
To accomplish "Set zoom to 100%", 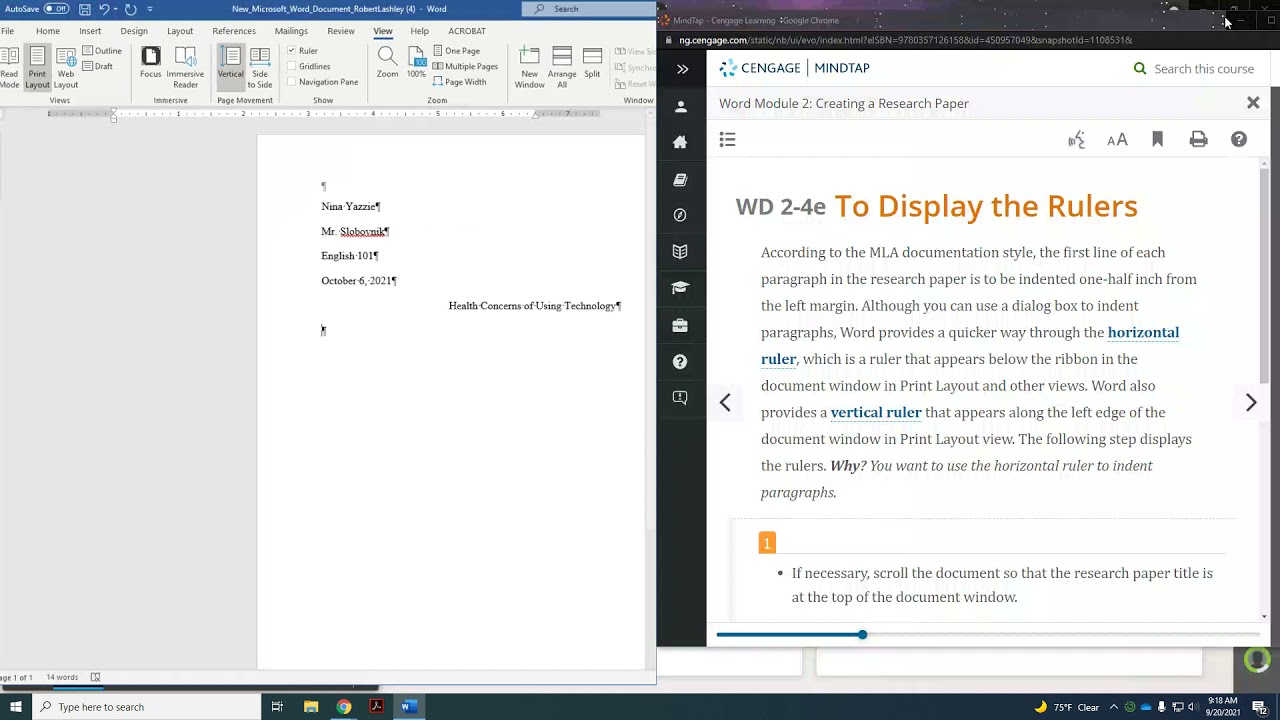I will [x=416, y=62].
